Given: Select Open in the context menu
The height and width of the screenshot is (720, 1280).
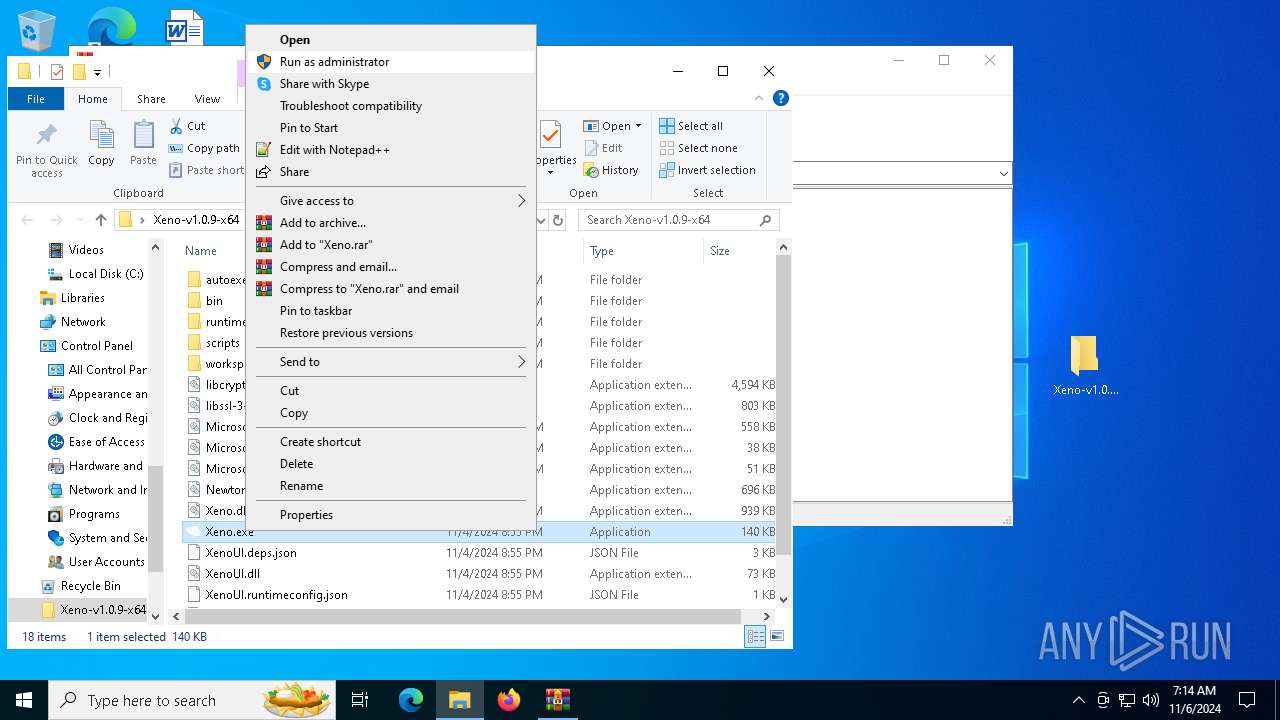Looking at the screenshot, I should (x=391, y=40).
